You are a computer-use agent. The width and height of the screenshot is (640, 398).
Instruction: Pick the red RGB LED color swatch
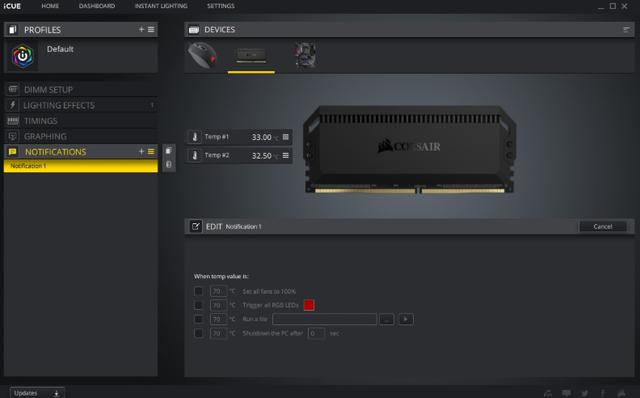[309, 305]
